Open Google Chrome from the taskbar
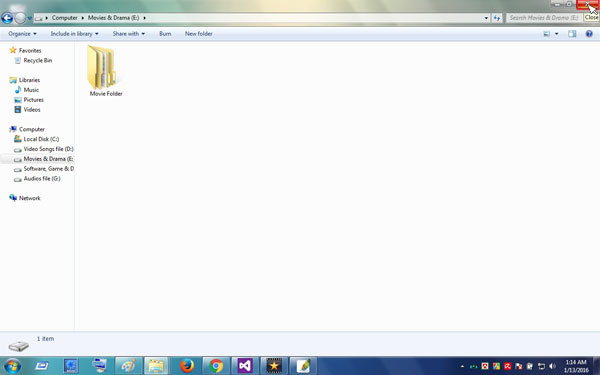 pyautogui.click(x=216, y=366)
